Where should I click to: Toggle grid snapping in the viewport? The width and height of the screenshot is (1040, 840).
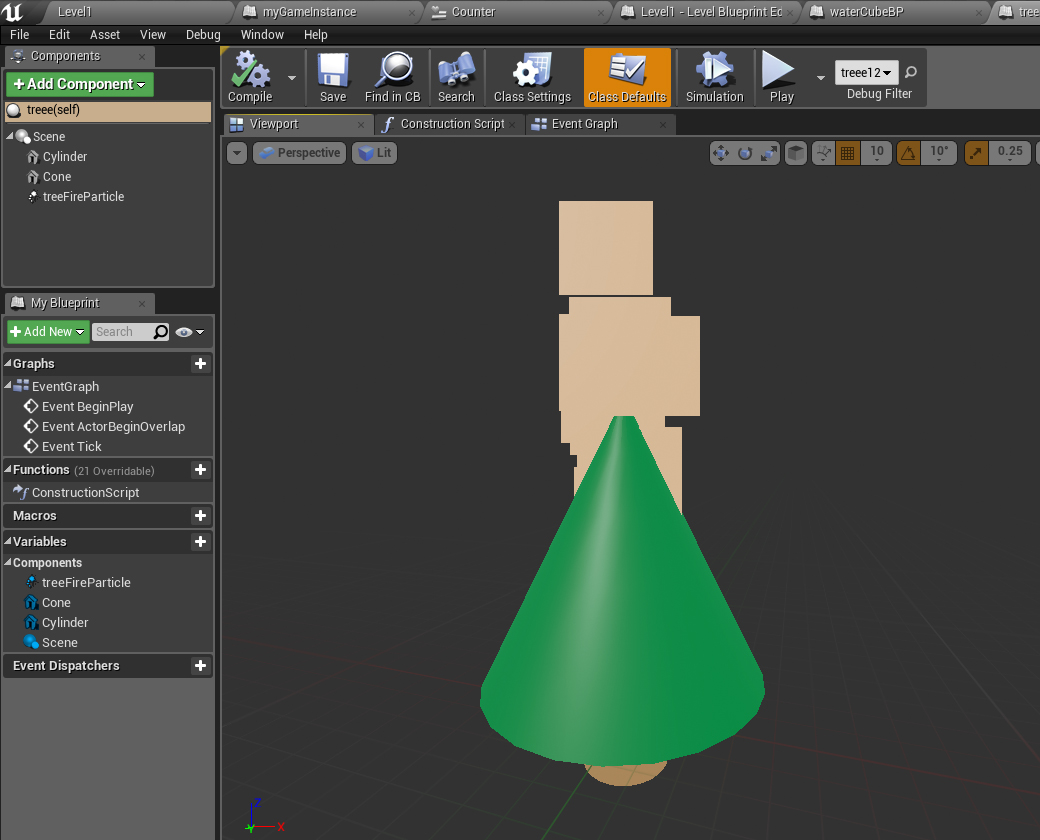848,153
